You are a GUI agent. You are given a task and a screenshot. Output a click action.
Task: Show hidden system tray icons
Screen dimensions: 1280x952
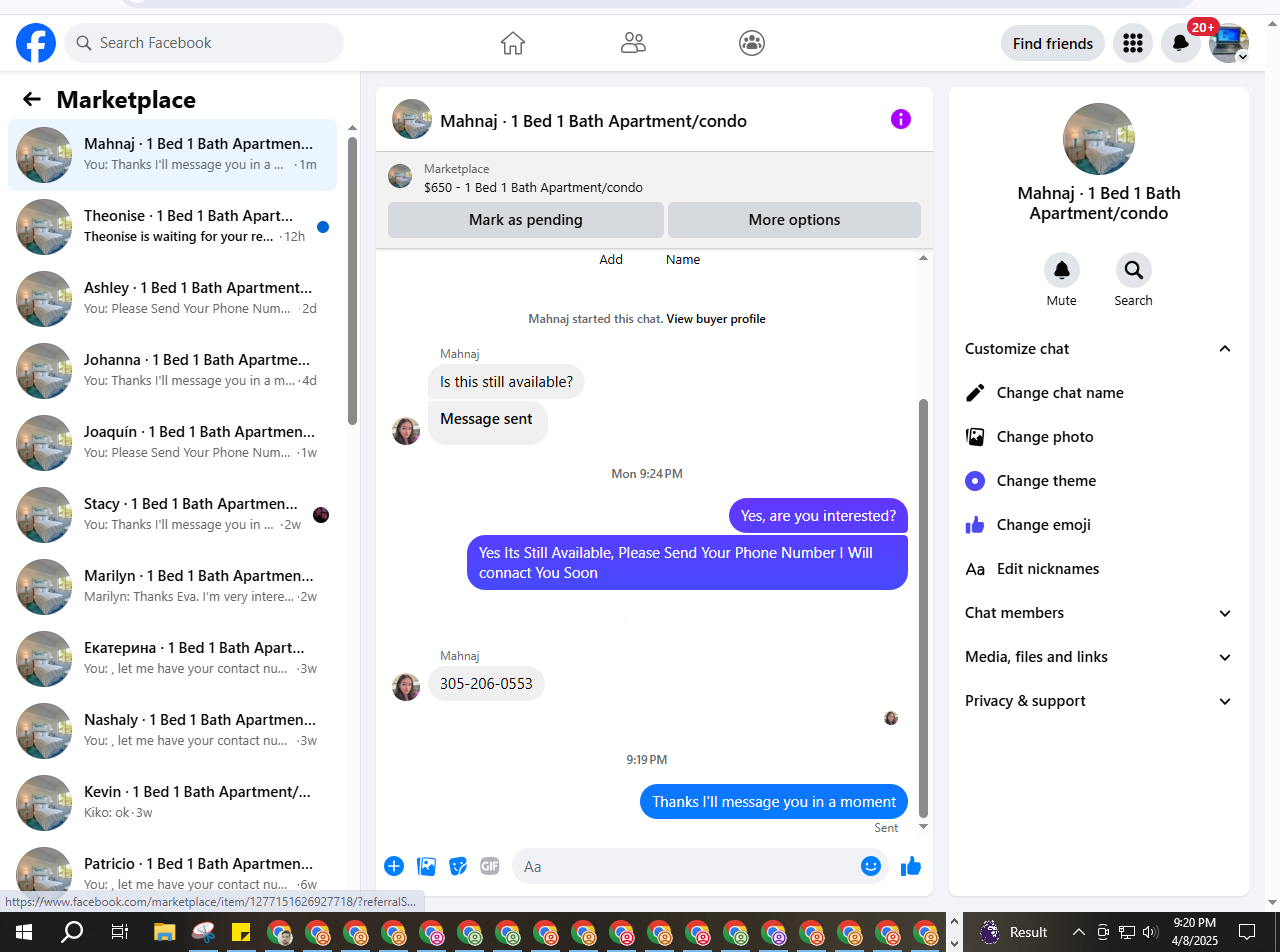click(x=1079, y=932)
